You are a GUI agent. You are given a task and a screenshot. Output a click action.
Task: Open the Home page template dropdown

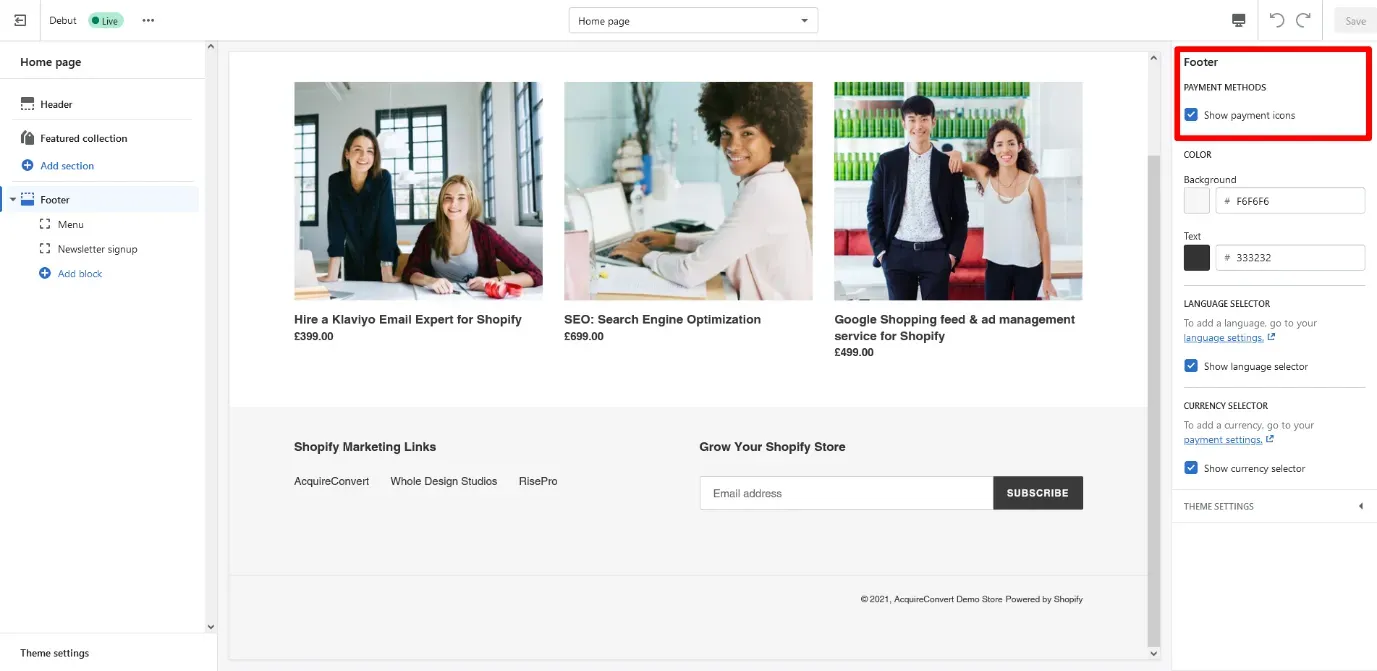[x=693, y=21]
